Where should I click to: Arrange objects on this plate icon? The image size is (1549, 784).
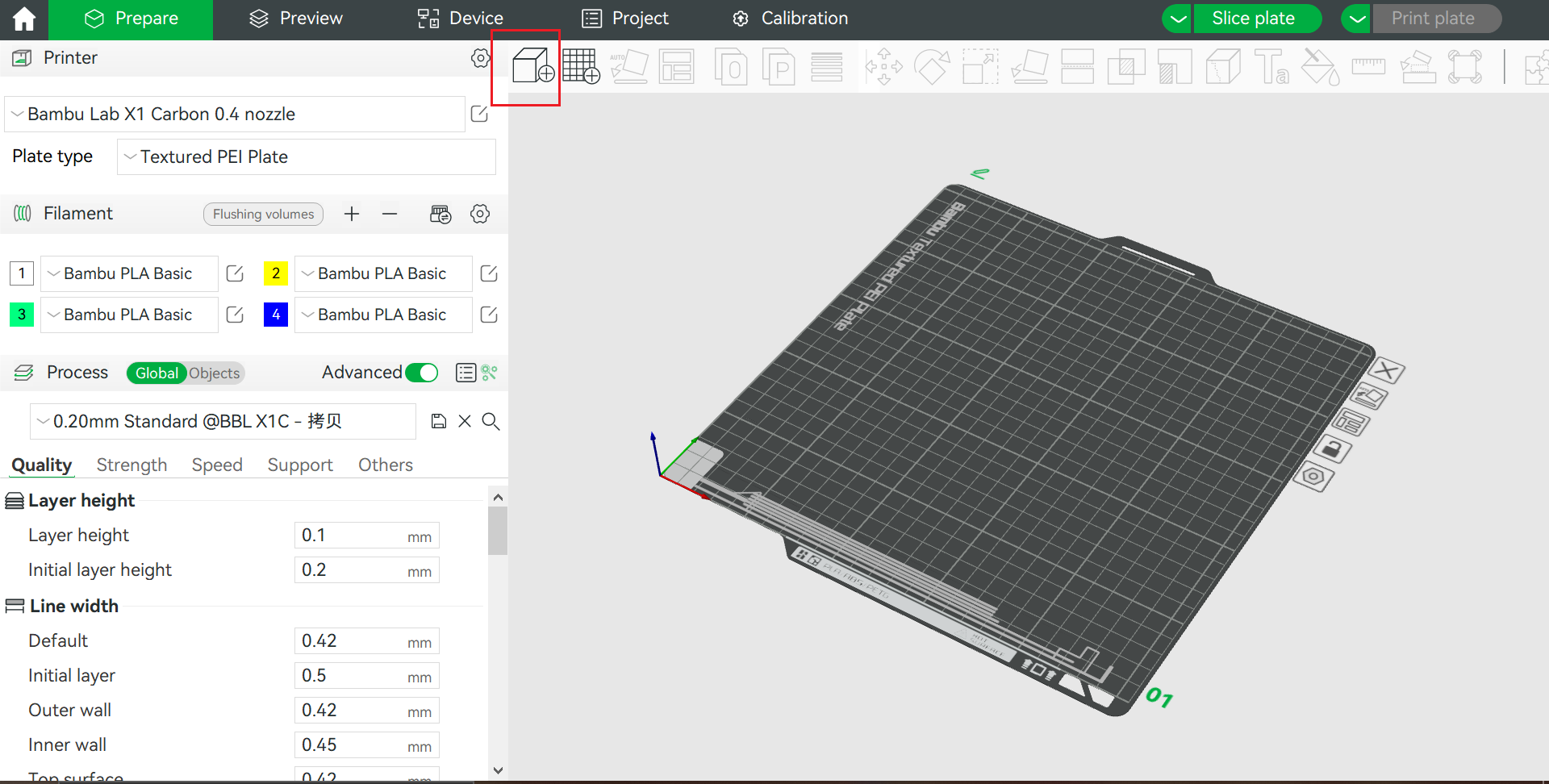pos(1351,423)
